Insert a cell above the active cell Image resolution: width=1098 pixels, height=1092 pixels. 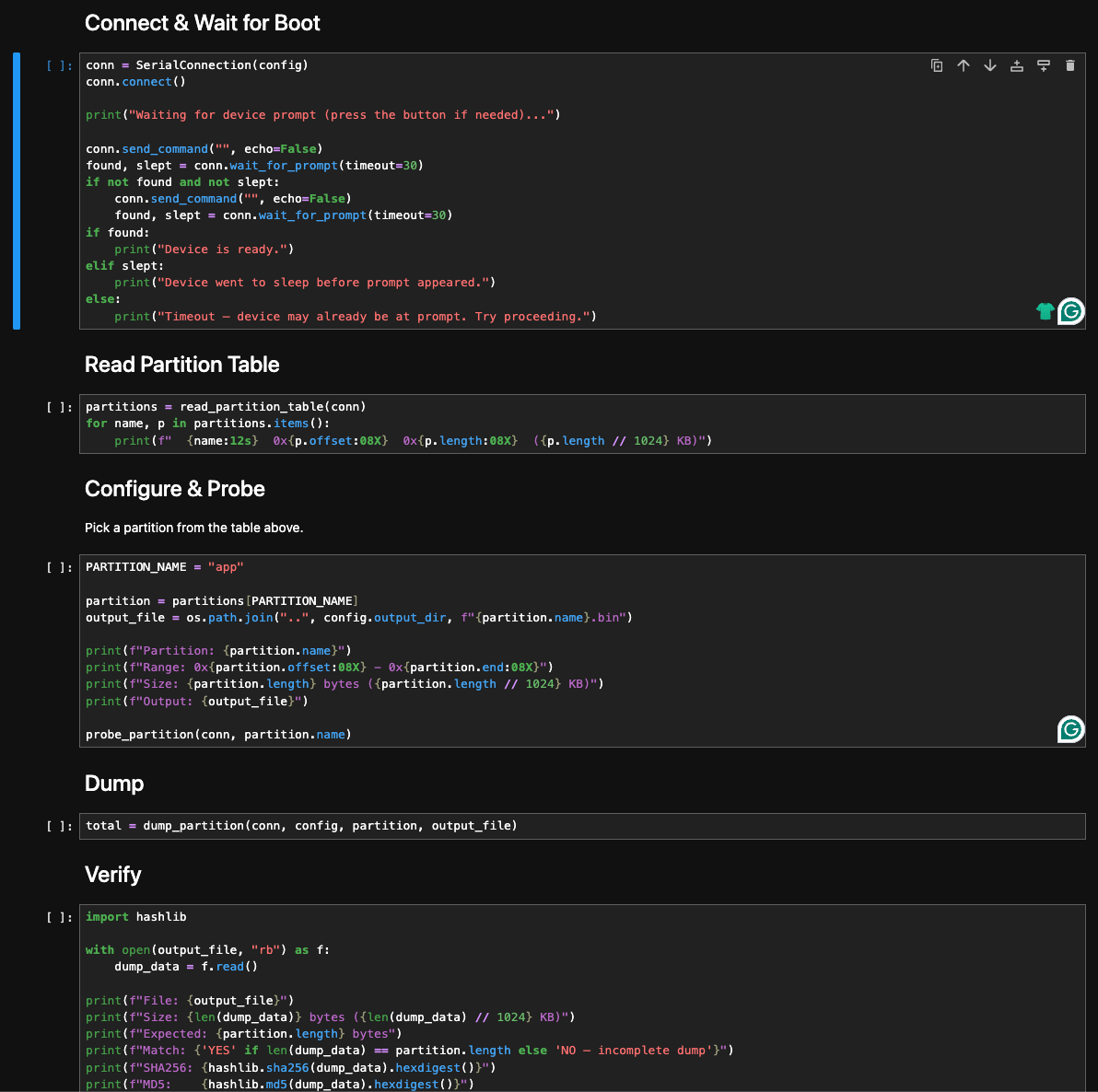point(1017,65)
